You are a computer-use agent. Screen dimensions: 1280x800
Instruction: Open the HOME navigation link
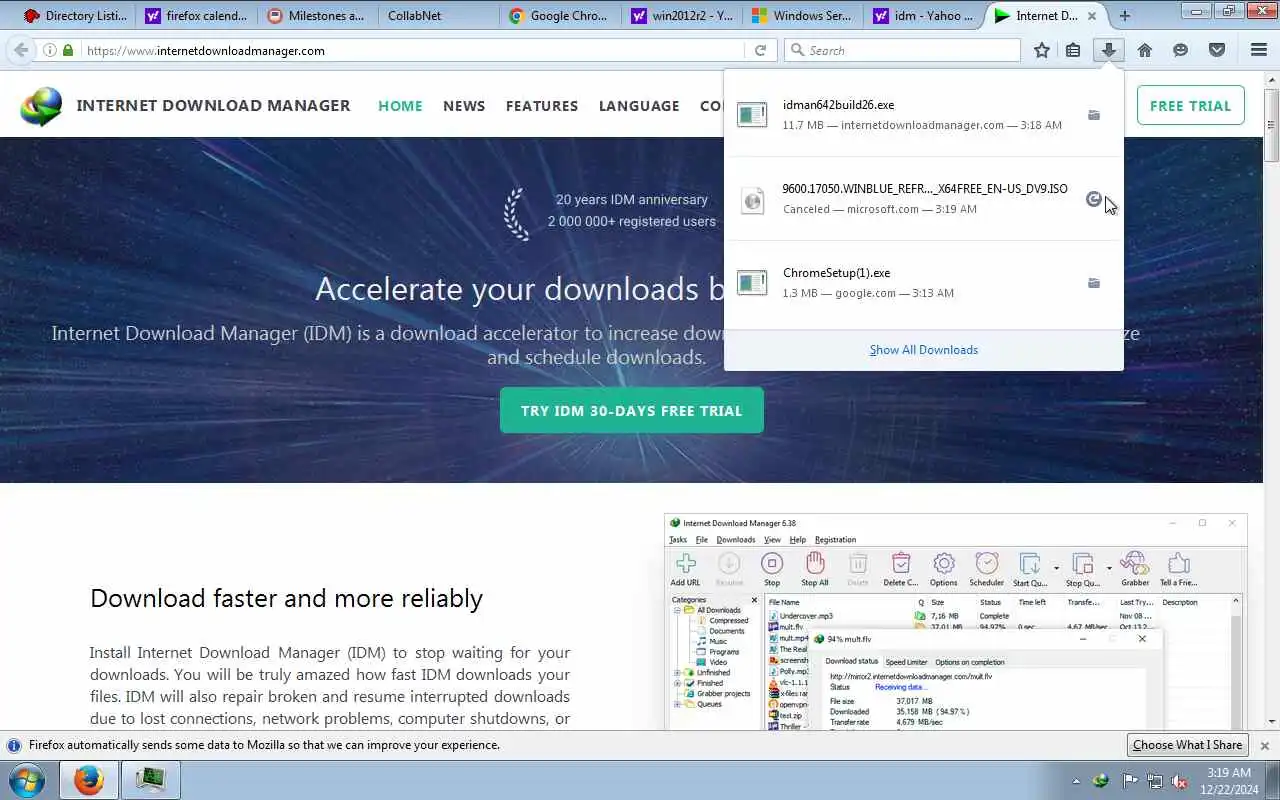tap(400, 106)
